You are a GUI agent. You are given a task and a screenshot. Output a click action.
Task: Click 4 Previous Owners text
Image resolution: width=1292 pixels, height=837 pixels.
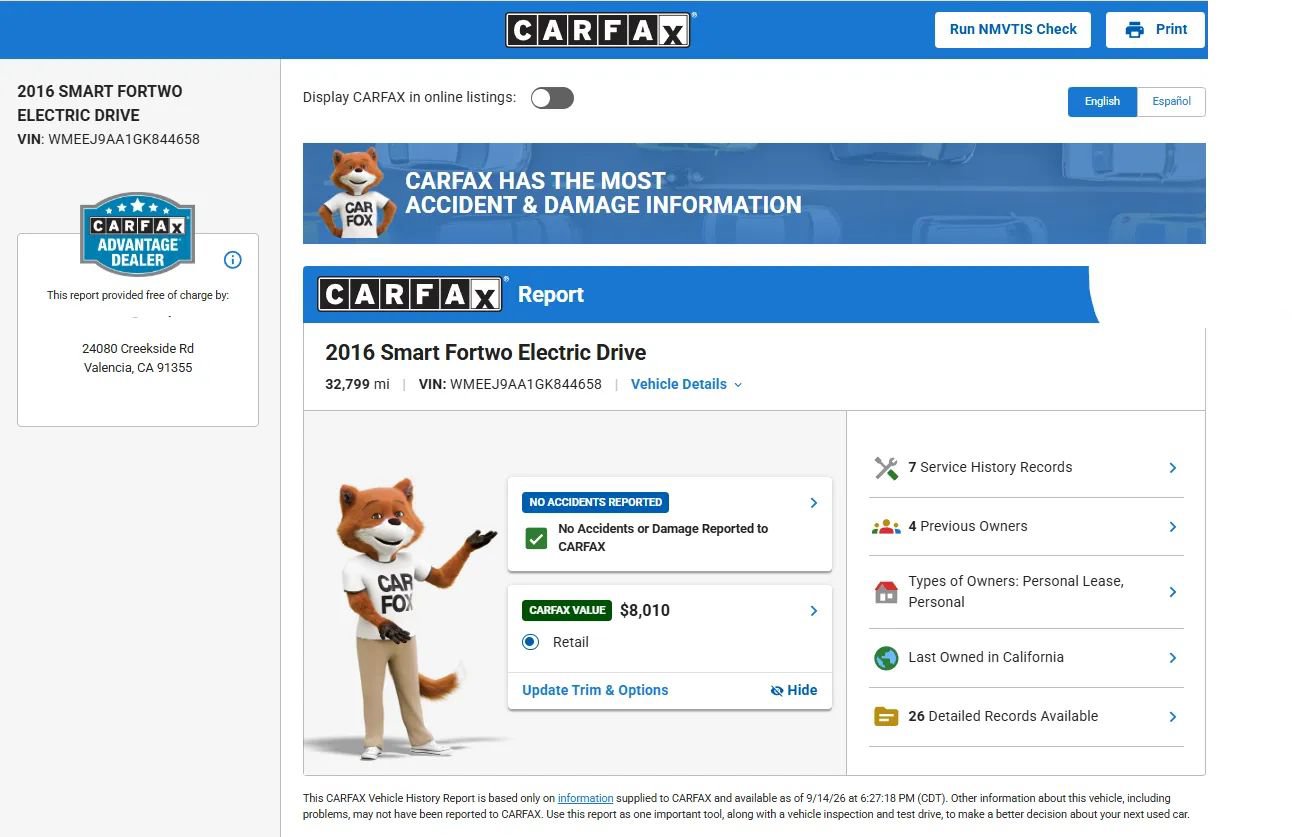coord(968,526)
